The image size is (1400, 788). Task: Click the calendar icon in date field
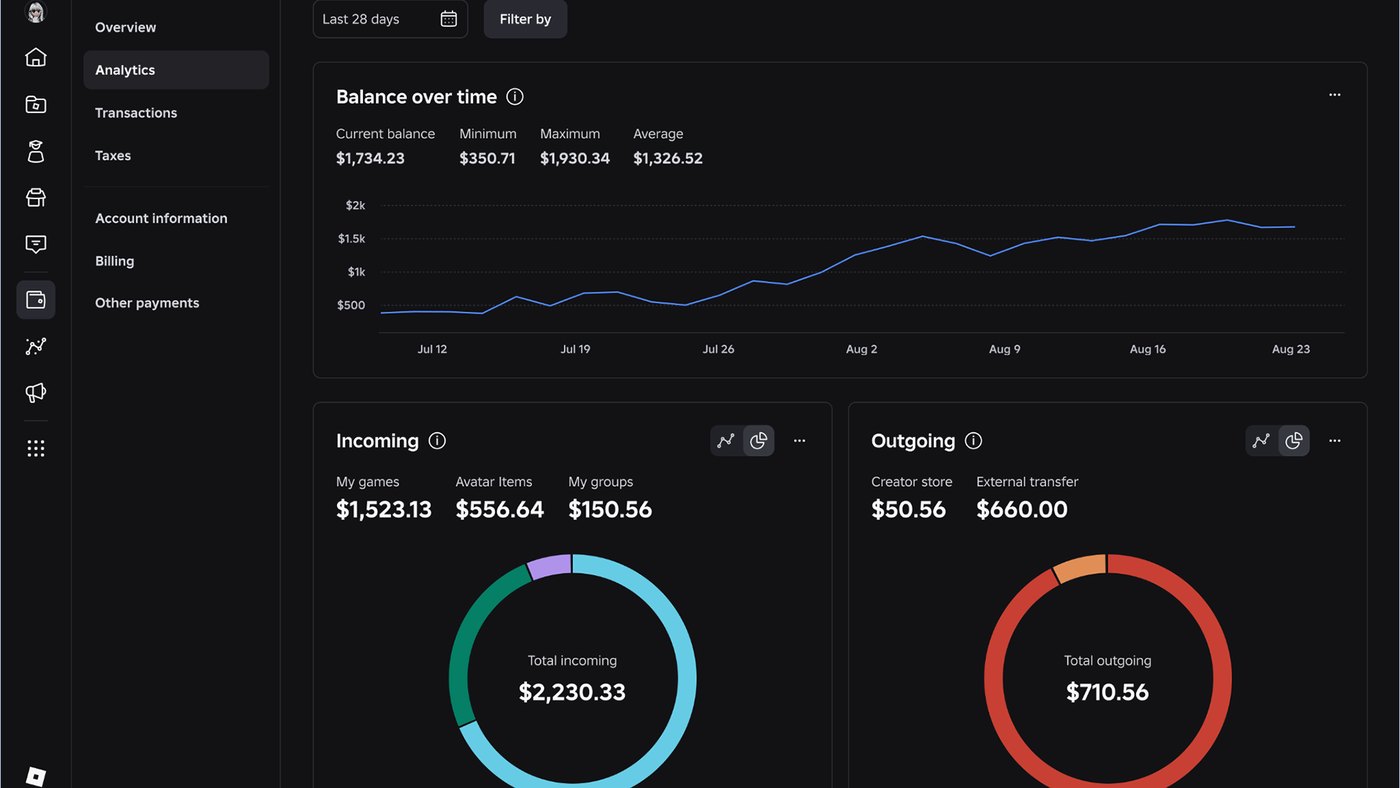click(449, 19)
